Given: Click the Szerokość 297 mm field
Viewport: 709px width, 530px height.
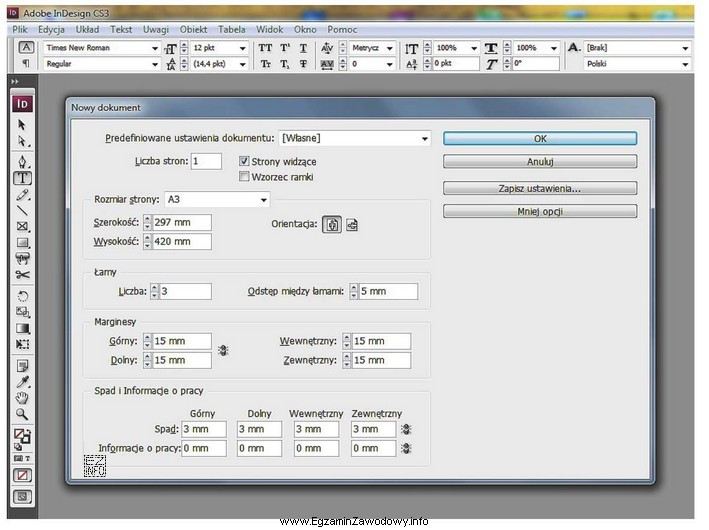Looking at the screenshot, I should 181,222.
